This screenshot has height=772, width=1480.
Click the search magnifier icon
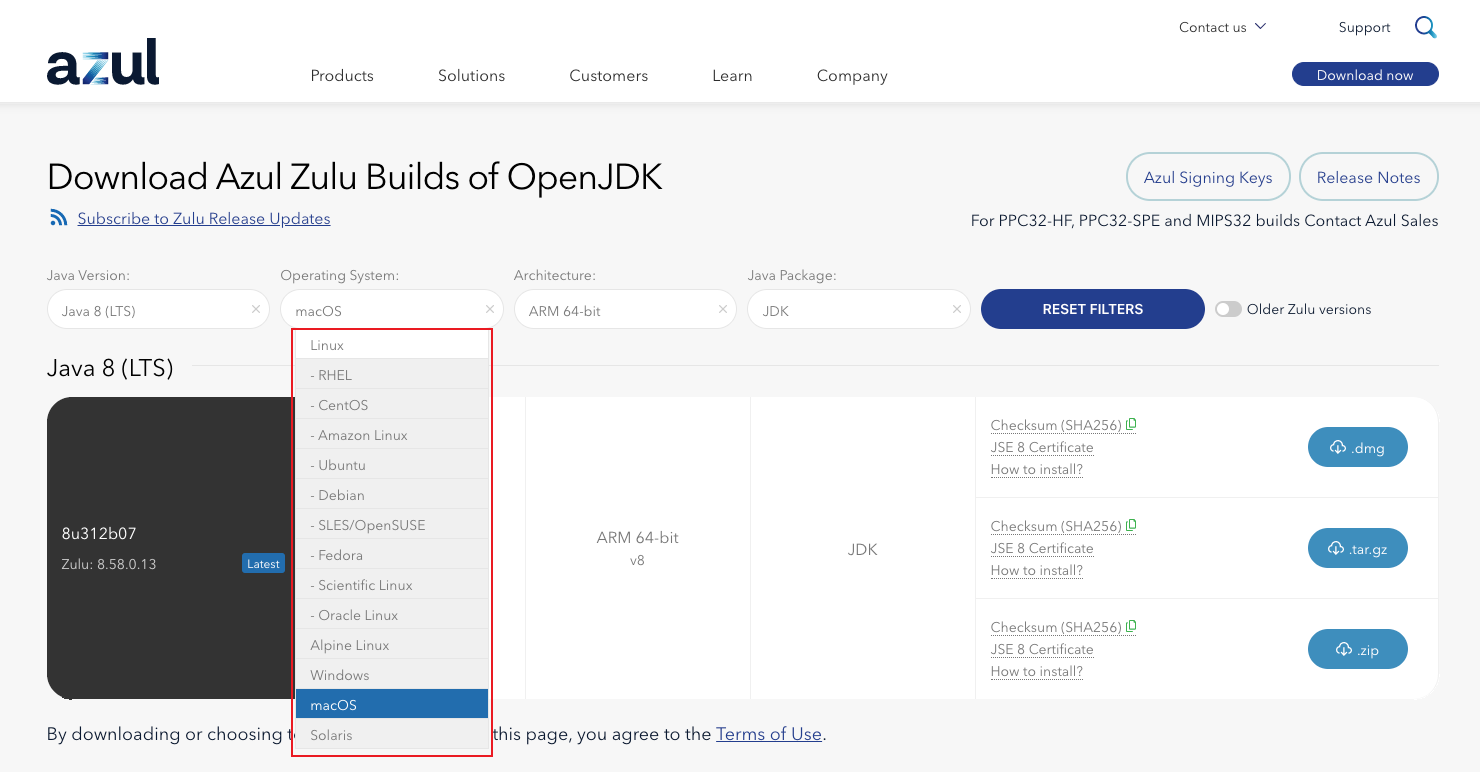pyautogui.click(x=1426, y=27)
